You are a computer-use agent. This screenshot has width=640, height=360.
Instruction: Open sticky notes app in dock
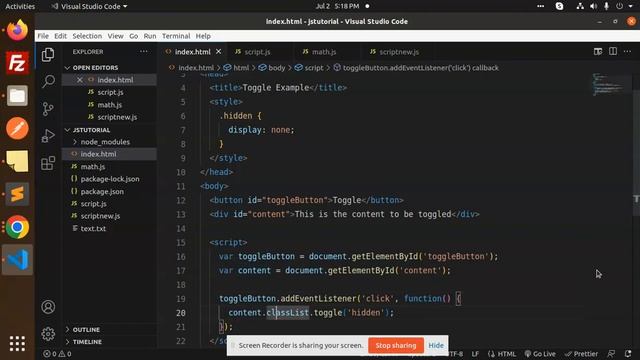click(x=17, y=161)
